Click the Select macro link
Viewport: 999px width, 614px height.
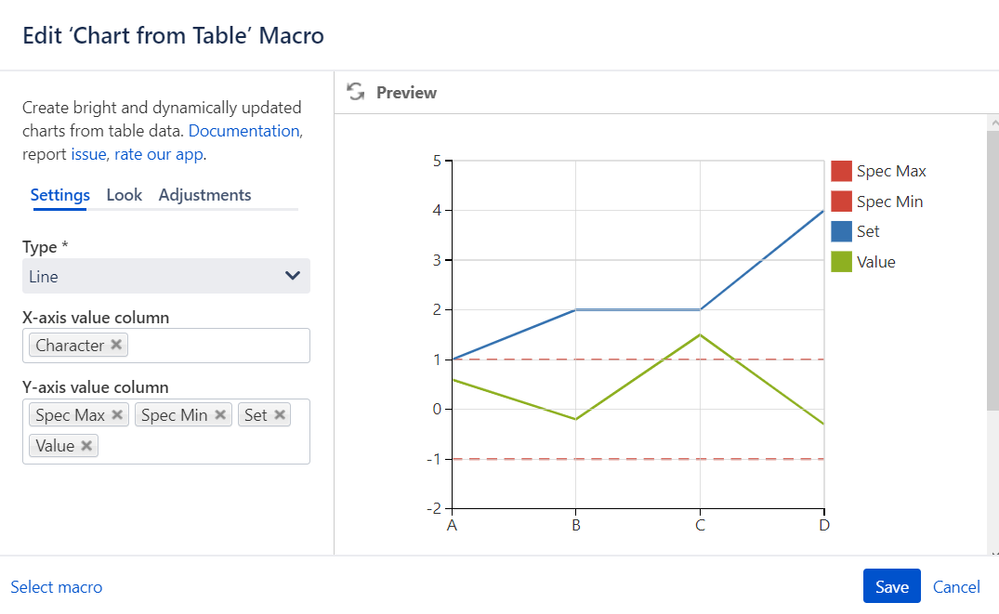pyautogui.click(x=56, y=587)
